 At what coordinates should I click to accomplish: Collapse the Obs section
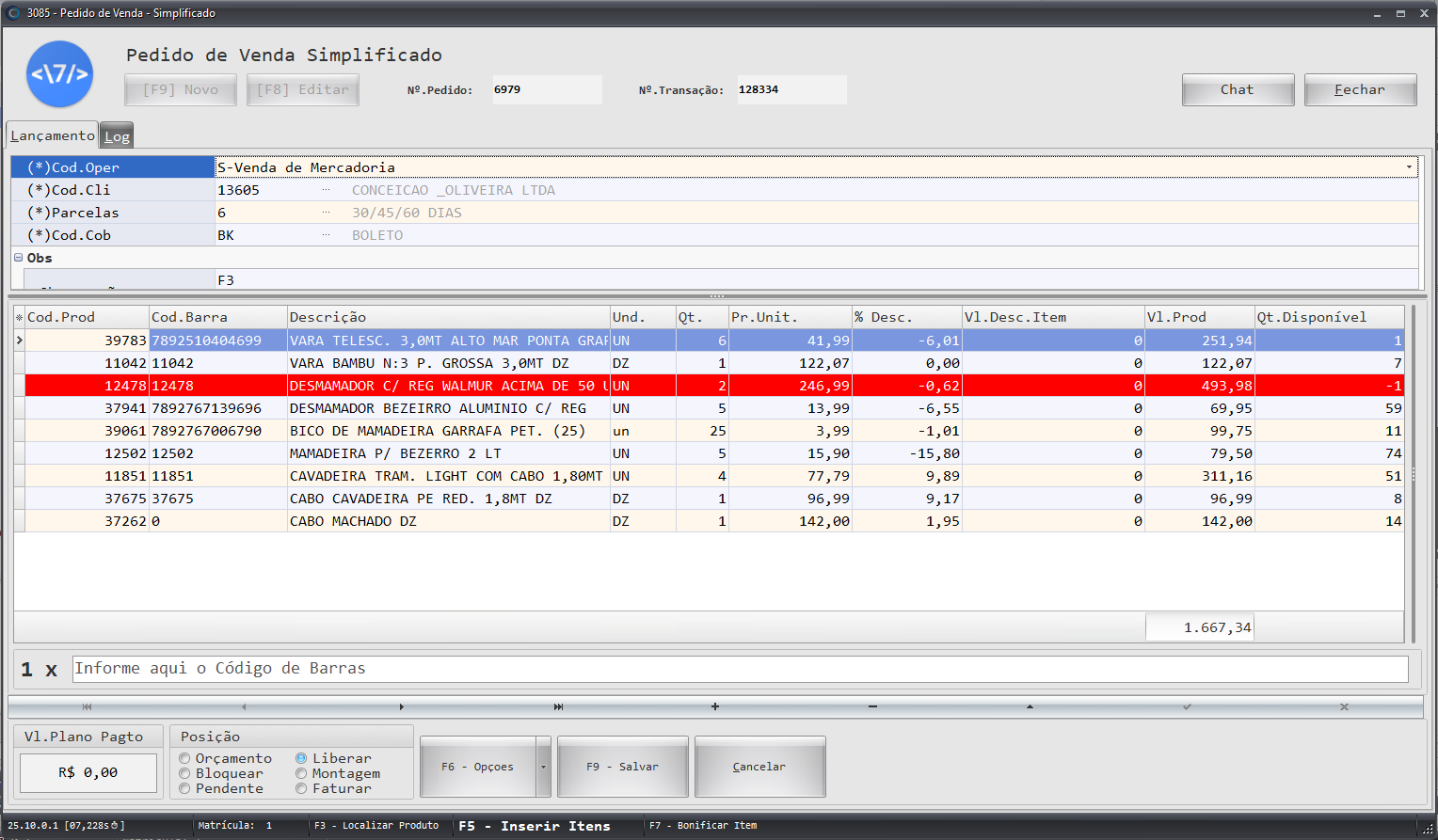point(18,258)
